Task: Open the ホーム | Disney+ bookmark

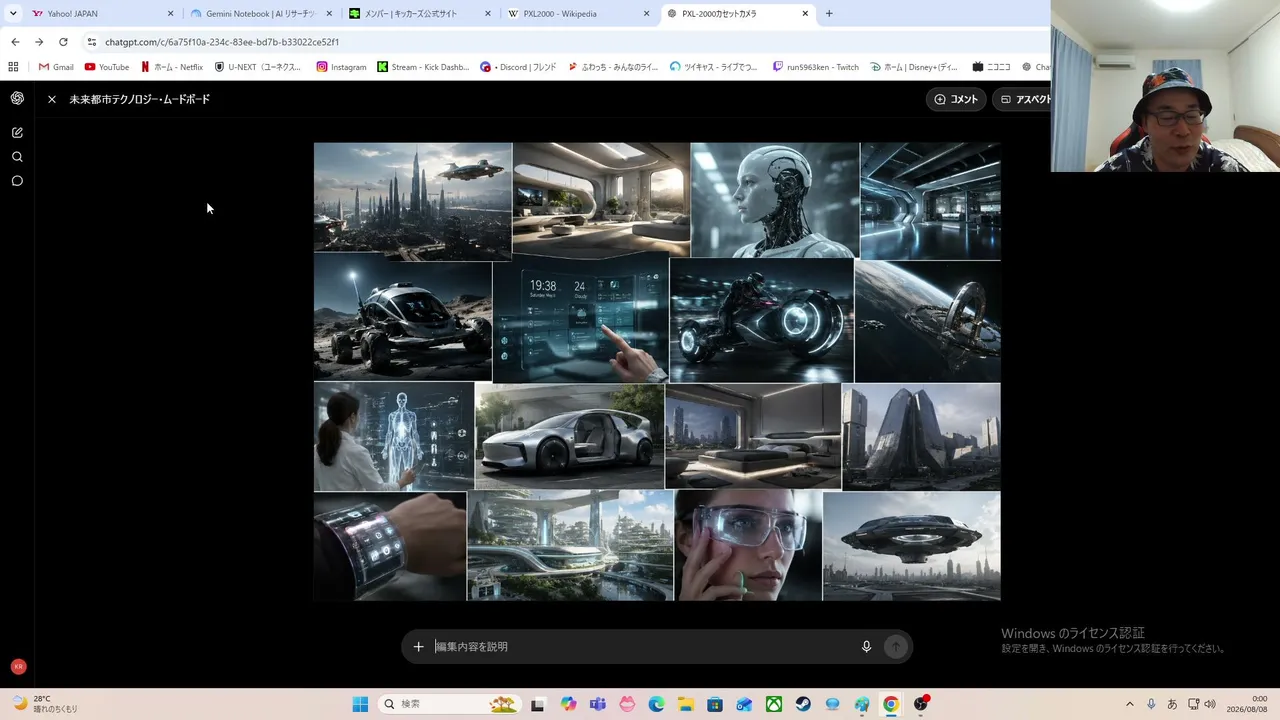Action: 915,67
